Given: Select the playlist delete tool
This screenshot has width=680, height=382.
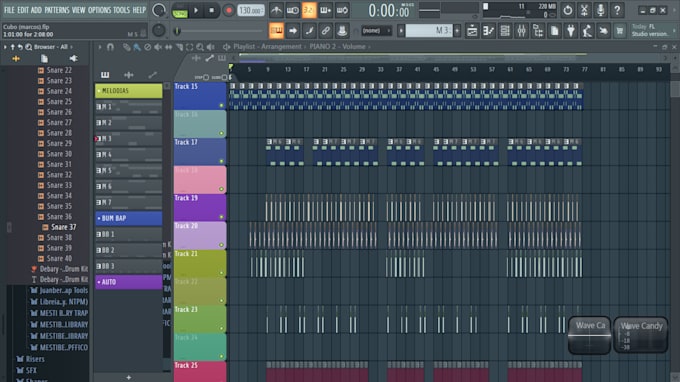Looking at the screenshot, I should 147,47.
